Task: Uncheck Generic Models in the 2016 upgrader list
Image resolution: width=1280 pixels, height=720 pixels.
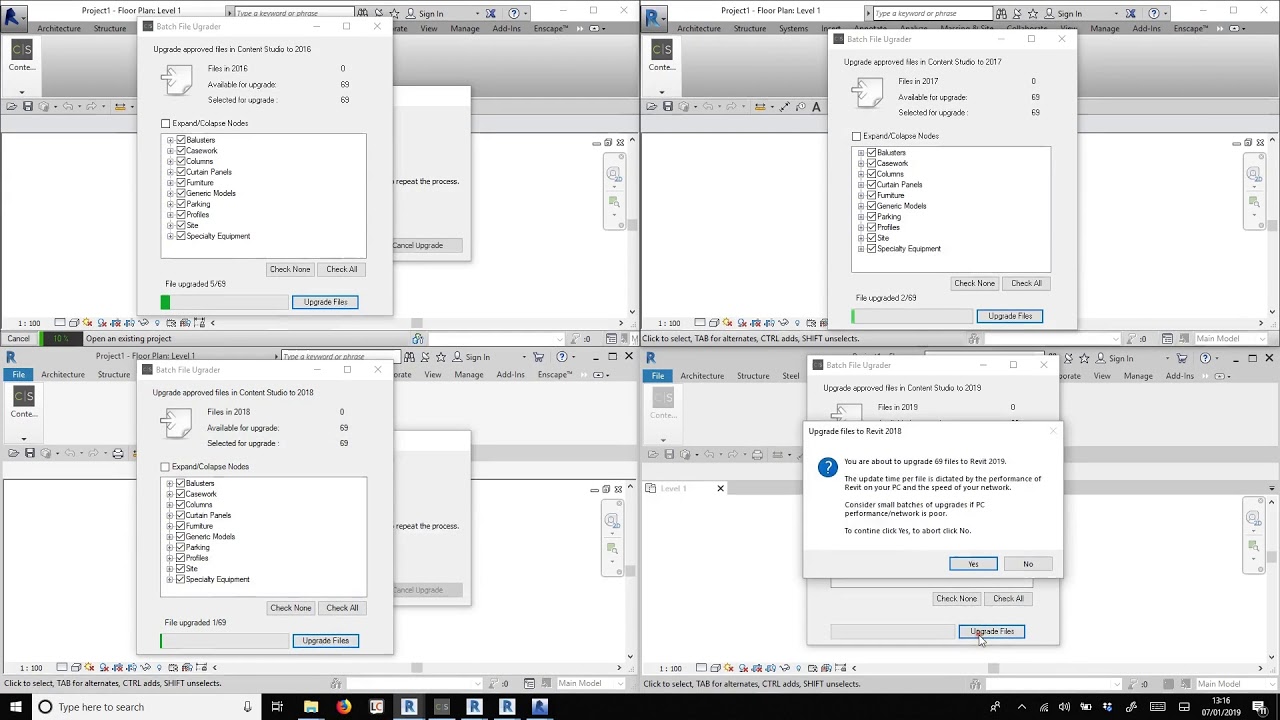Action: (x=181, y=193)
